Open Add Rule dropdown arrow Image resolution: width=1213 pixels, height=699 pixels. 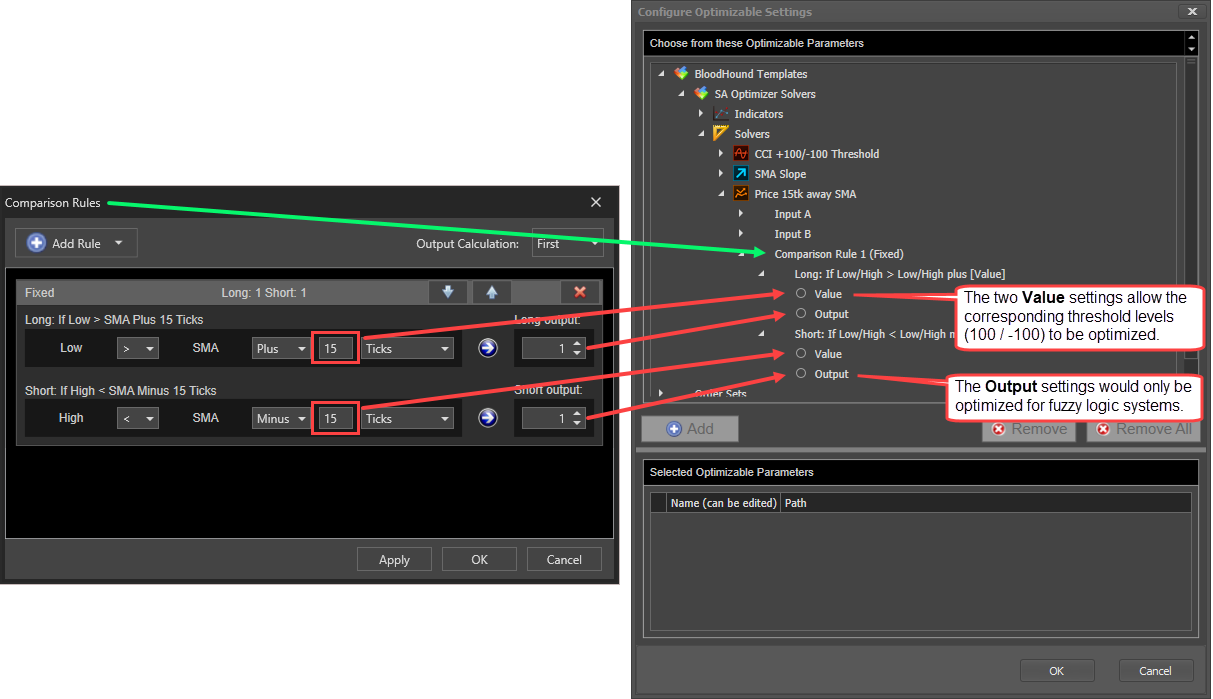(119, 243)
